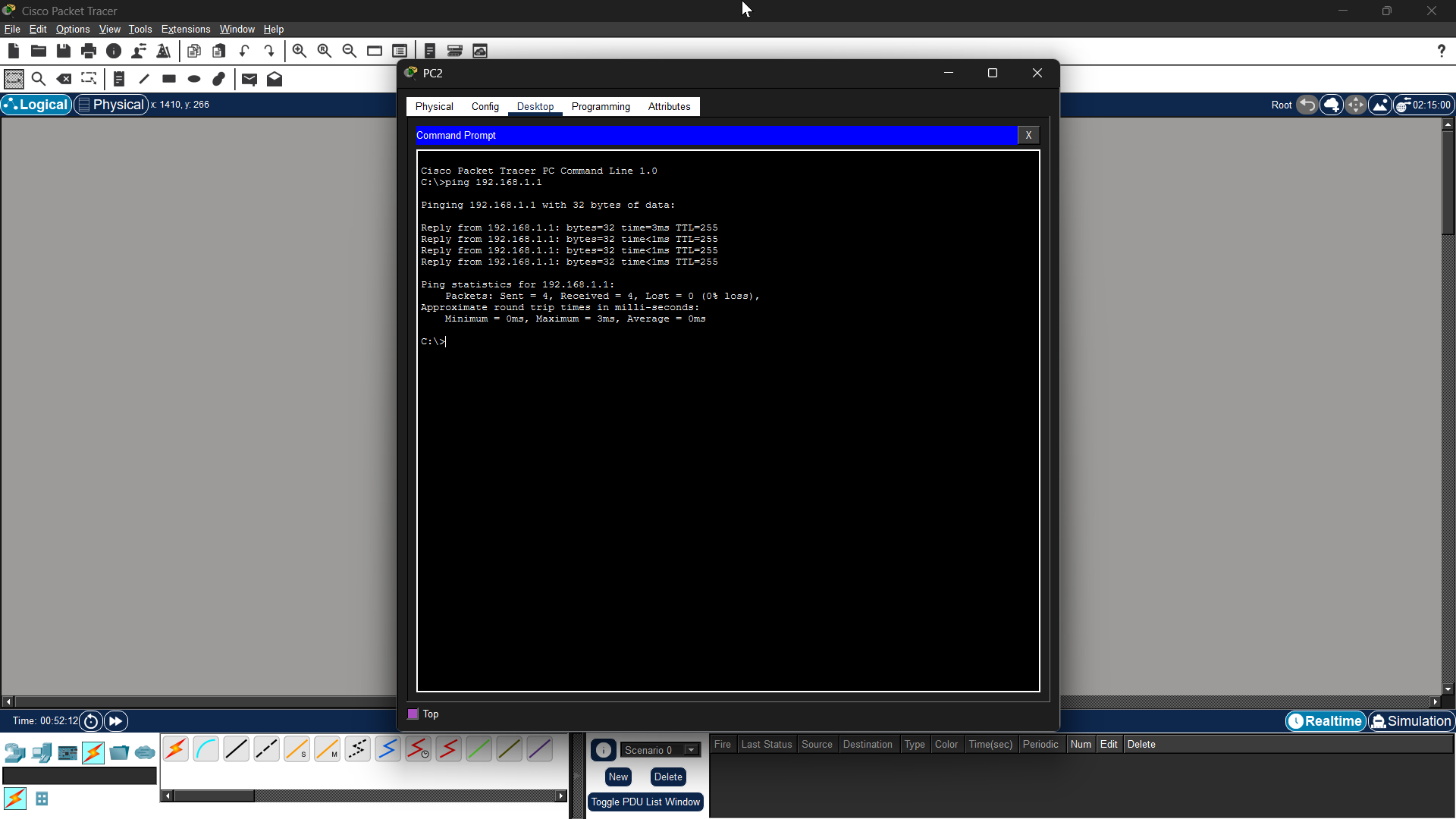Click the Print toolbar icon

(89, 51)
